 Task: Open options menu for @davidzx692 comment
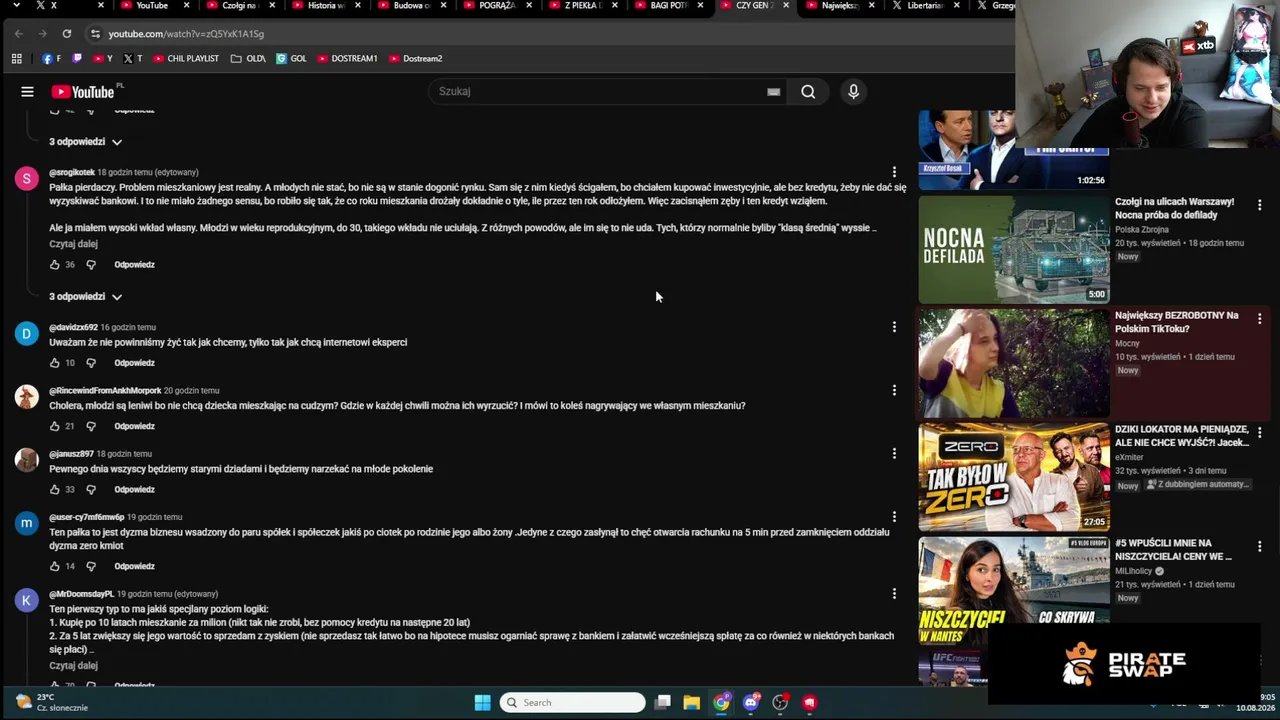click(894, 327)
